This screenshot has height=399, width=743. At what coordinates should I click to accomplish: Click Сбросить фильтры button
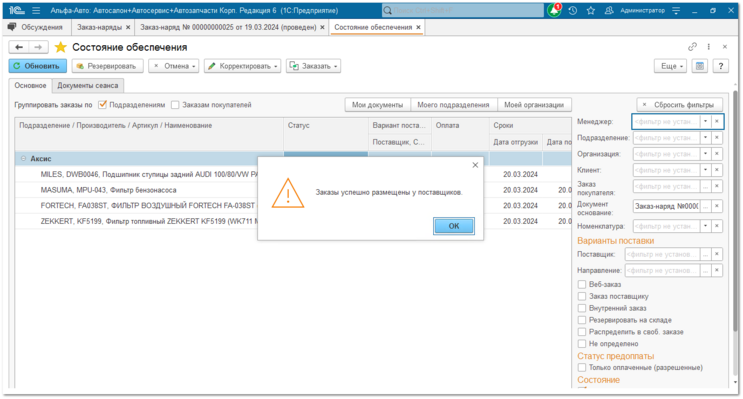tap(680, 105)
